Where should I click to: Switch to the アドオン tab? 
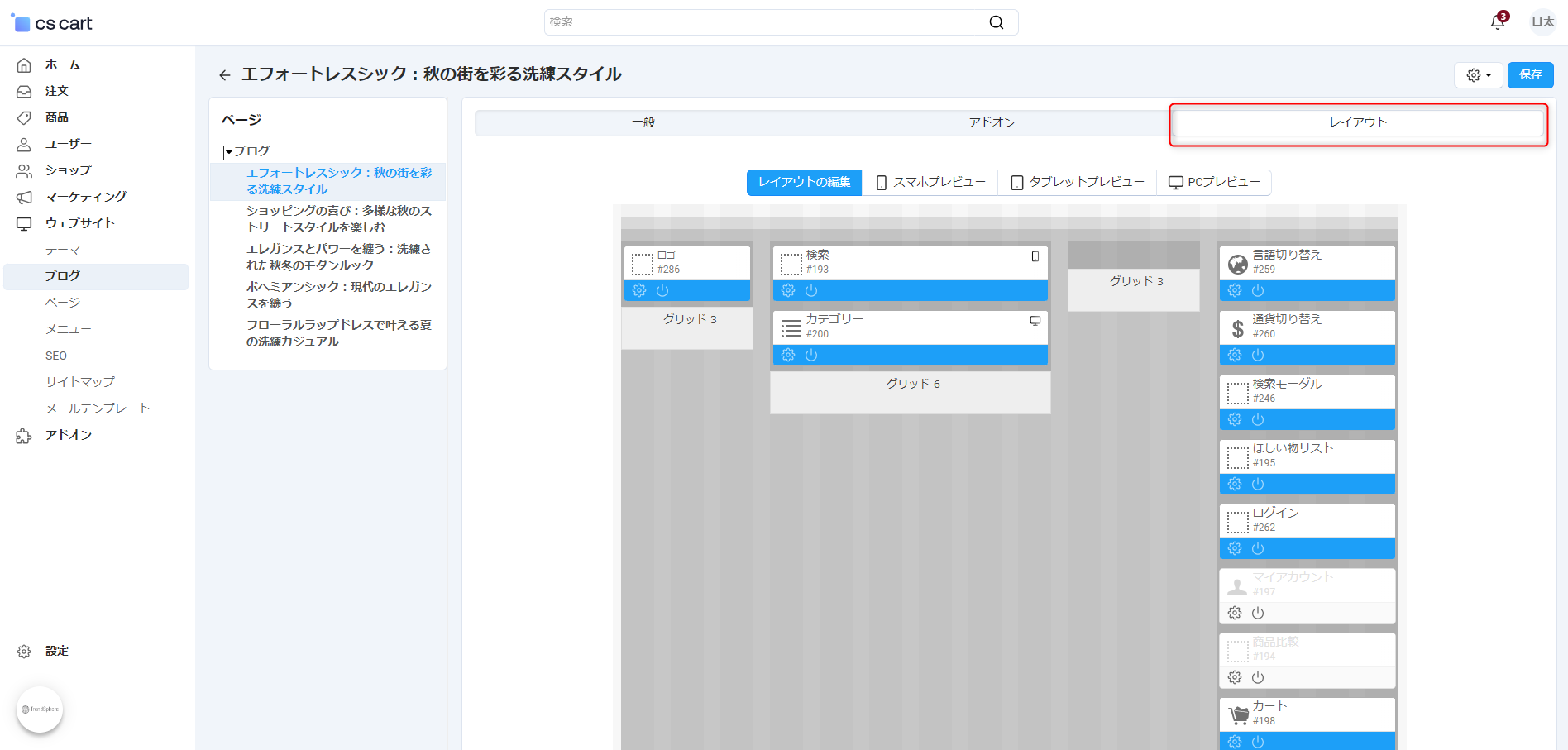click(992, 122)
